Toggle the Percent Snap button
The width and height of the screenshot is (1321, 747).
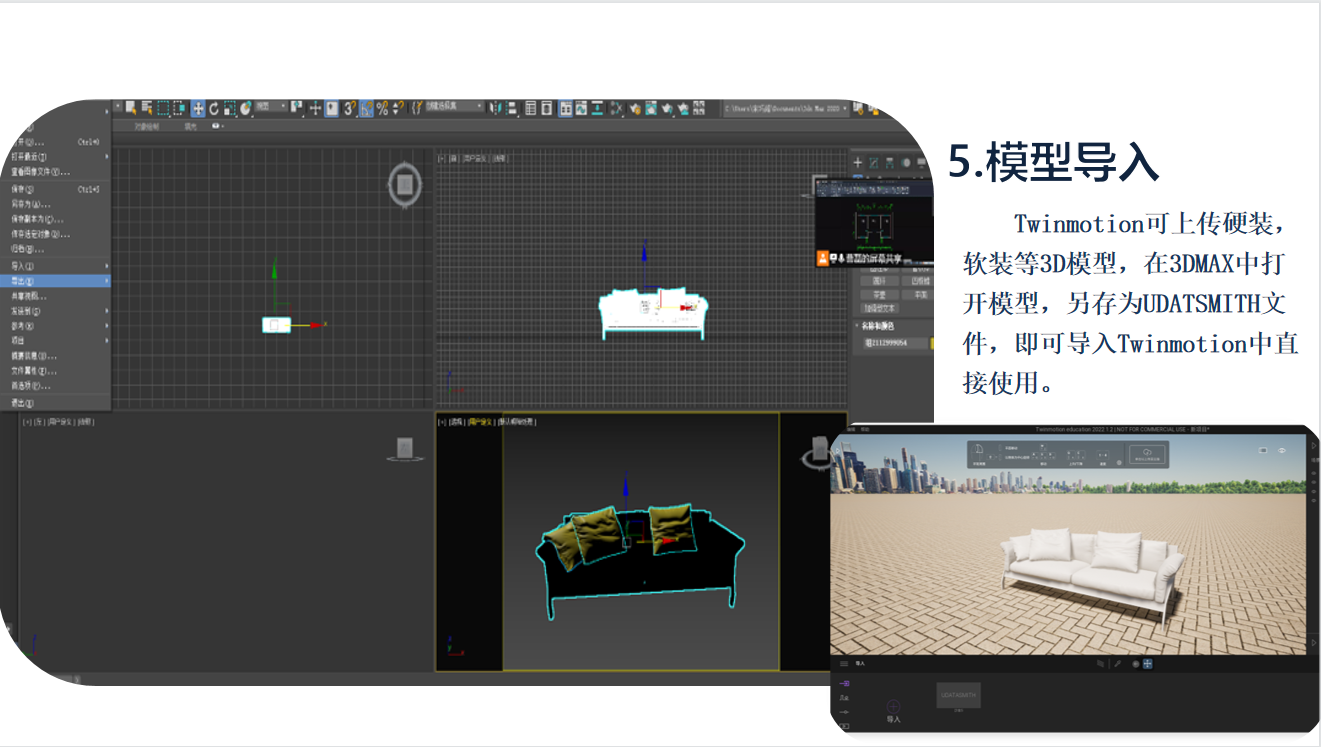(383, 108)
